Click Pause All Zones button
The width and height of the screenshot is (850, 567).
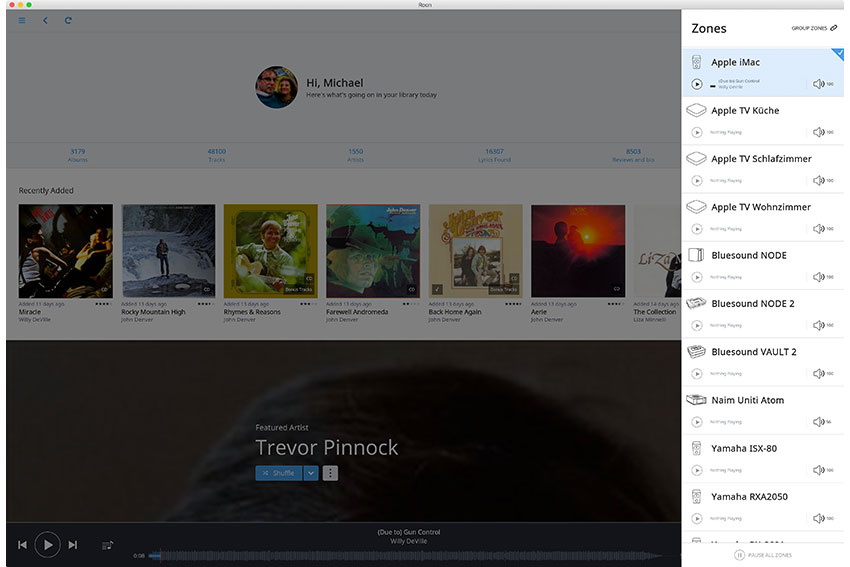coord(763,555)
